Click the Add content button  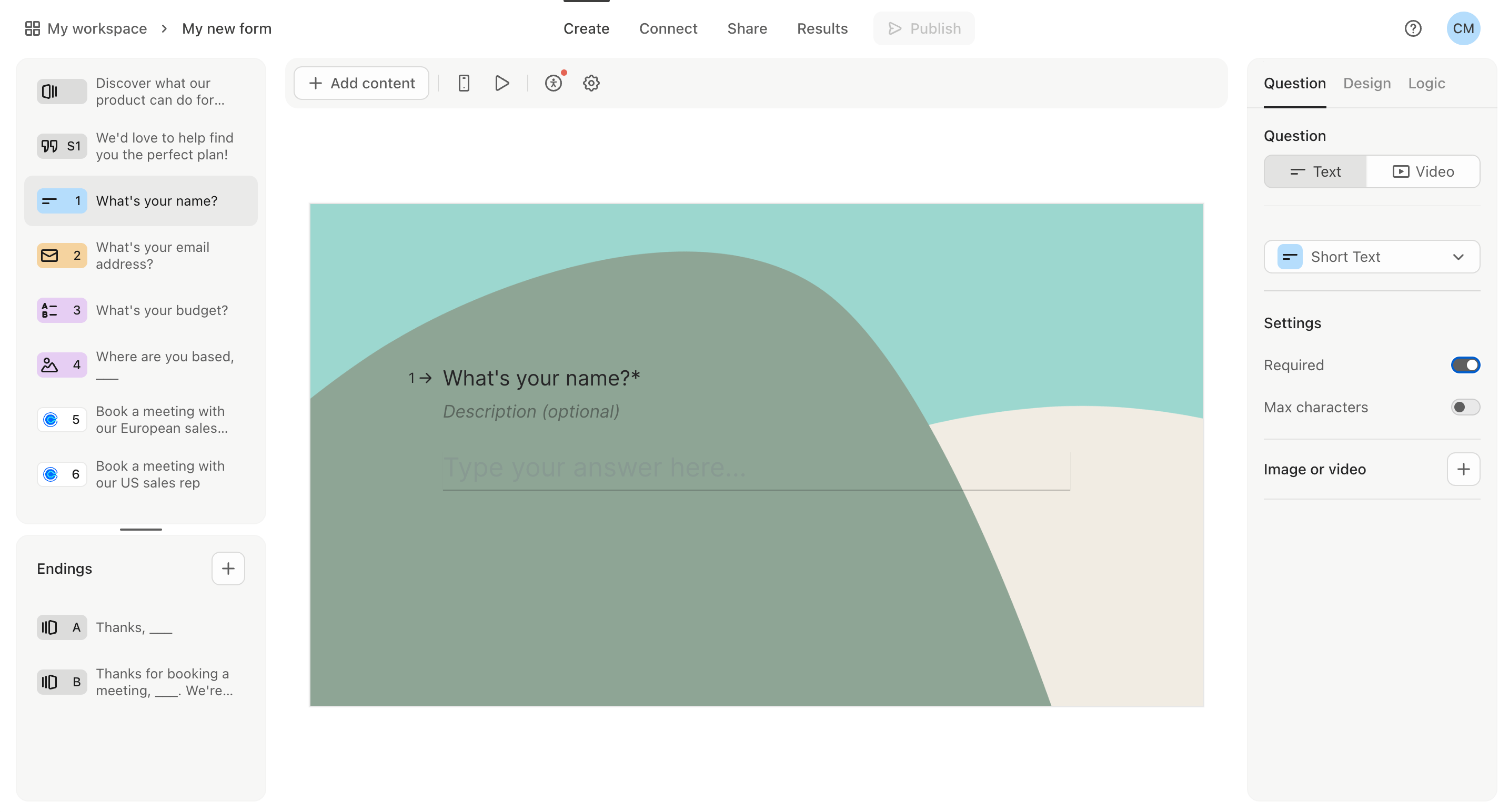coord(361,83)
